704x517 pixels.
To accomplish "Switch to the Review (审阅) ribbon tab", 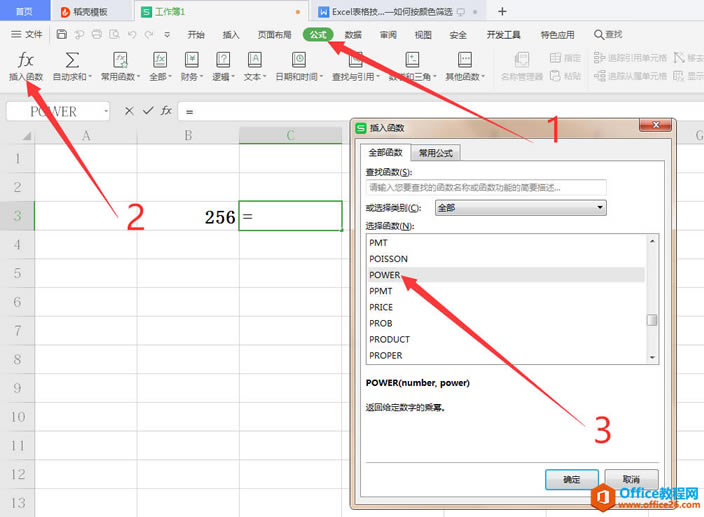I will click(388, 35).
